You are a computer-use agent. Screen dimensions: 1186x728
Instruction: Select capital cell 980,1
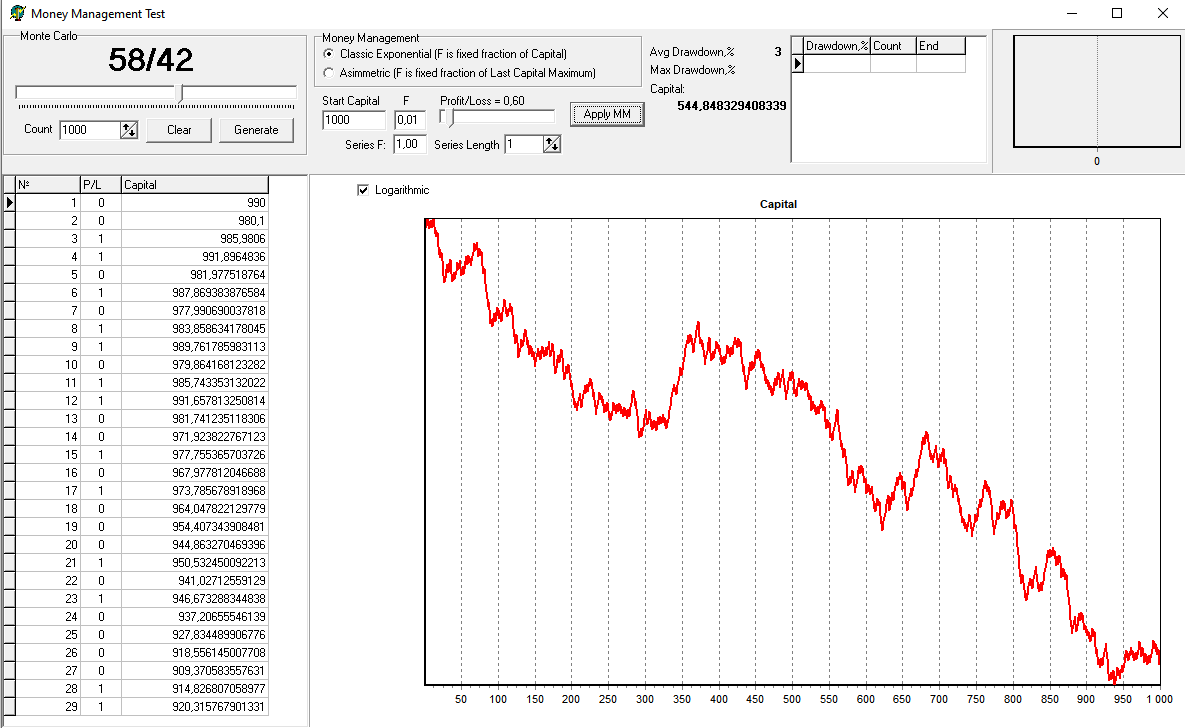(194, 221)
